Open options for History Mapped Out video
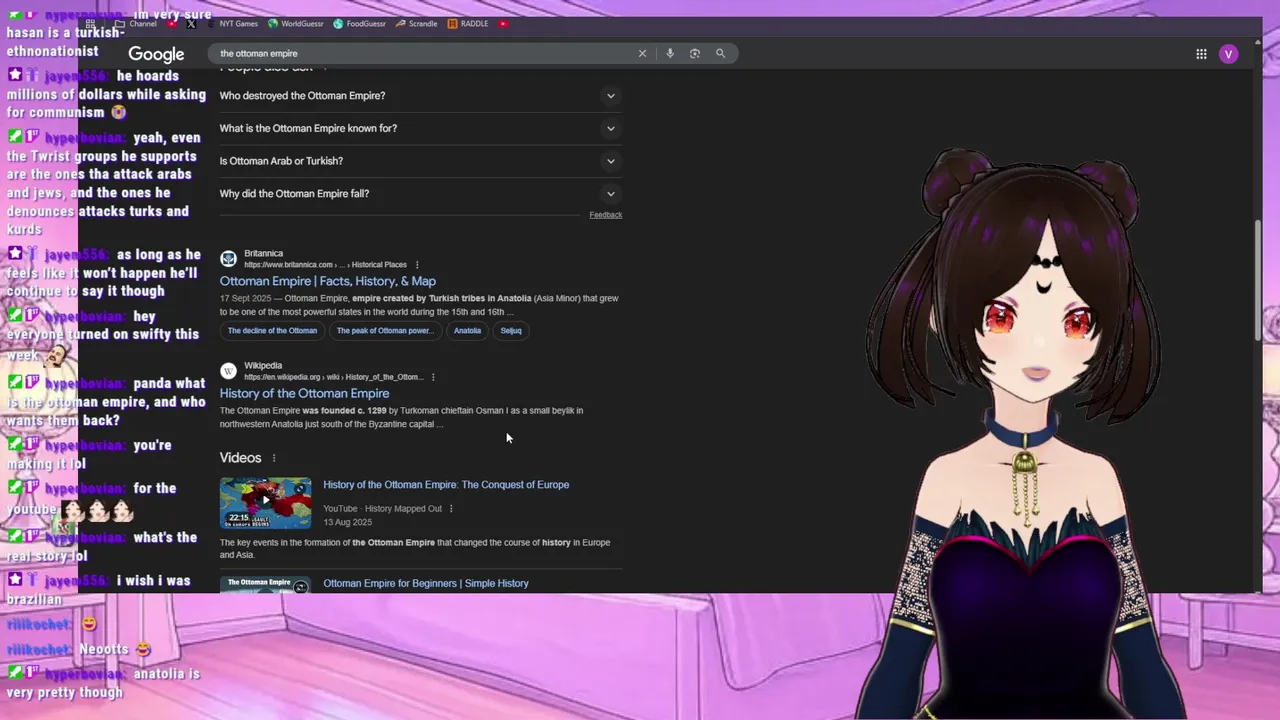This screenshot has width=1280, height=720. [451, 509]
